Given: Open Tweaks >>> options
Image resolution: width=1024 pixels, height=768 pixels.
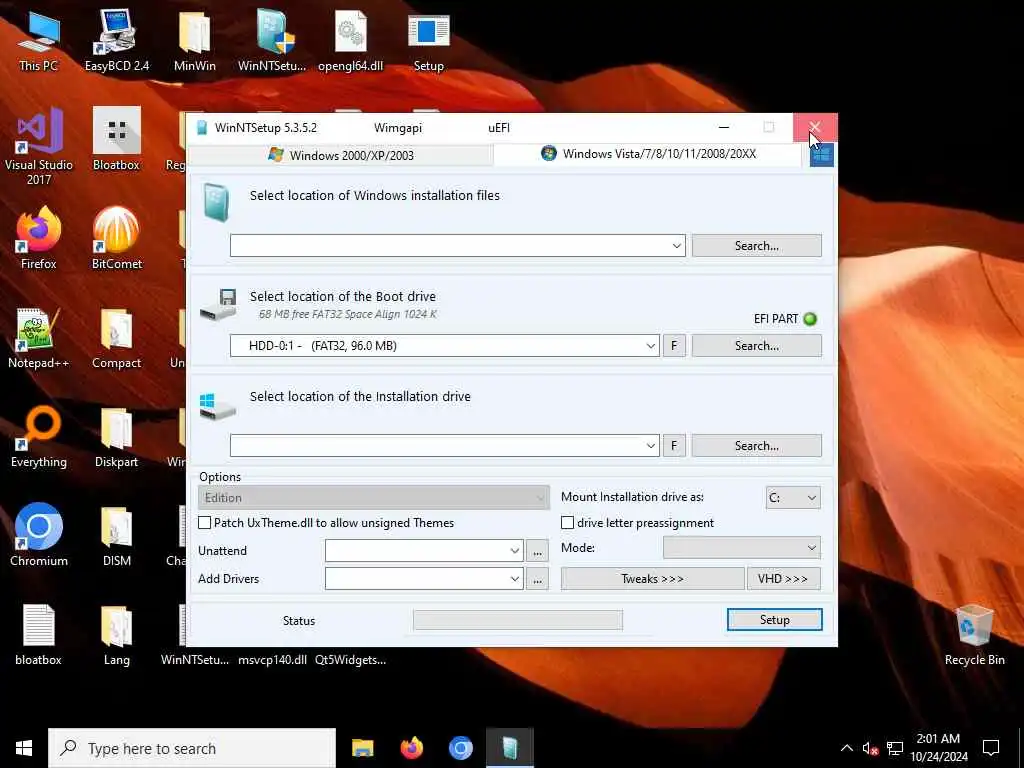Looking at the screenshot, I should [652, 579].
